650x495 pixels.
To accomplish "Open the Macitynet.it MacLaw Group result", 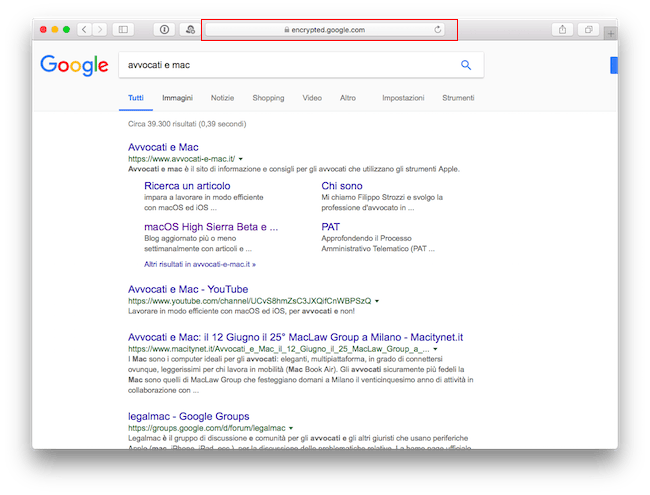I will coord(295,337).
